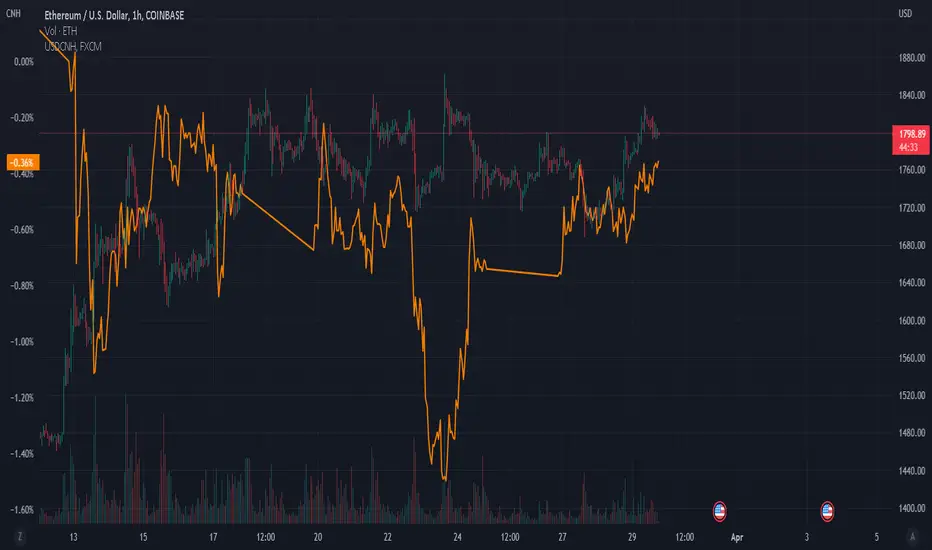
Task: Click the date label 22 on the time axis
Action: click(x=388, y=537)
